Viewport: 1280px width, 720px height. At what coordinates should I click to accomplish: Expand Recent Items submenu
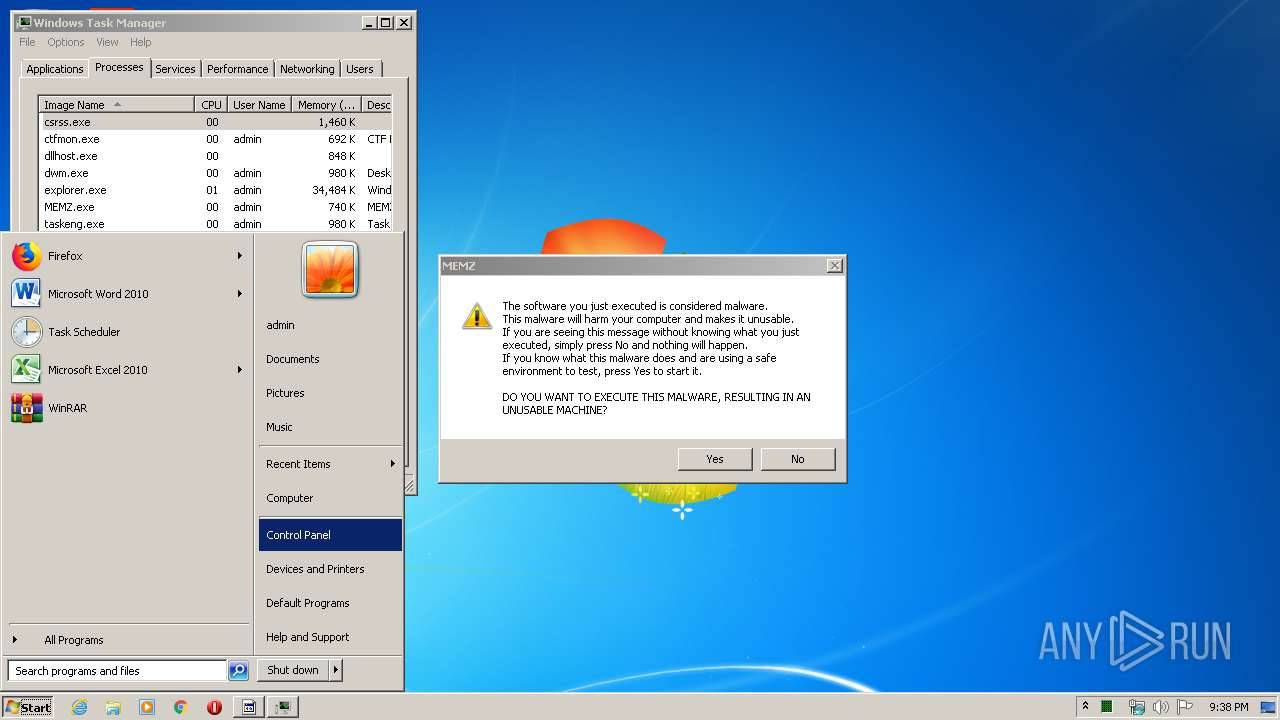coord(330,464)
